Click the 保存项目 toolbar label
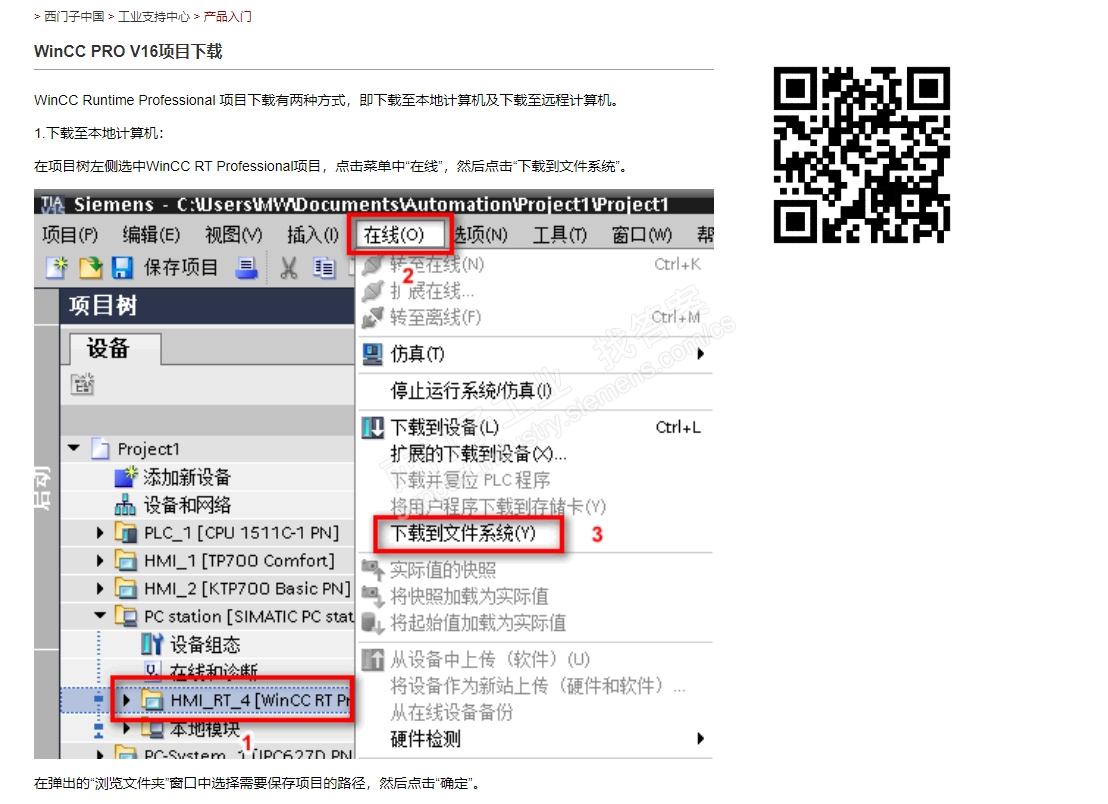1108x804 pixels. (181, 268)
